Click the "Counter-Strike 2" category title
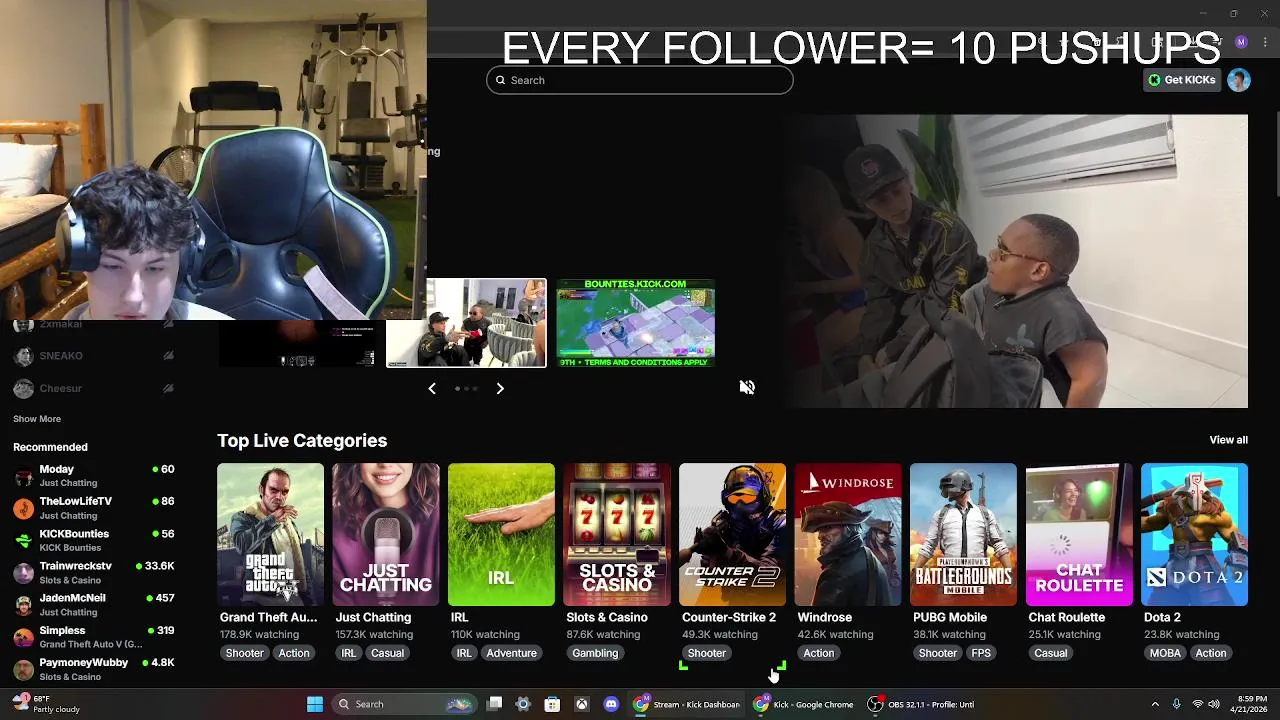The width and height of the screenshot is (1280, 720). pyautogui.click(x=729, y=617)
